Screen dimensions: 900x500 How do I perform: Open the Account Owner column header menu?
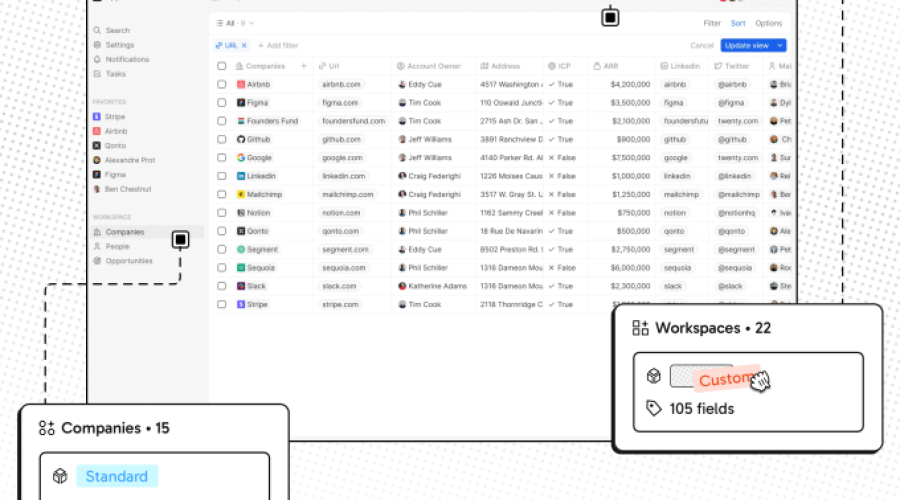[429, 66]
